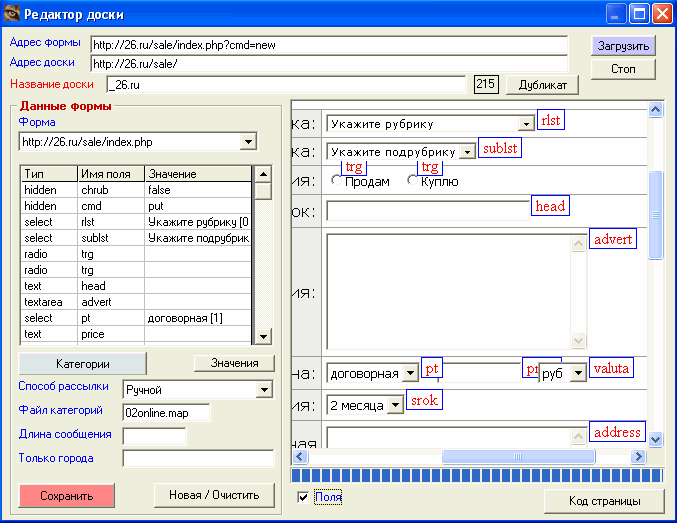This screenshot has width=677, height=523.
Task: Select the Куплю radio button
Action: coord(412,180)
